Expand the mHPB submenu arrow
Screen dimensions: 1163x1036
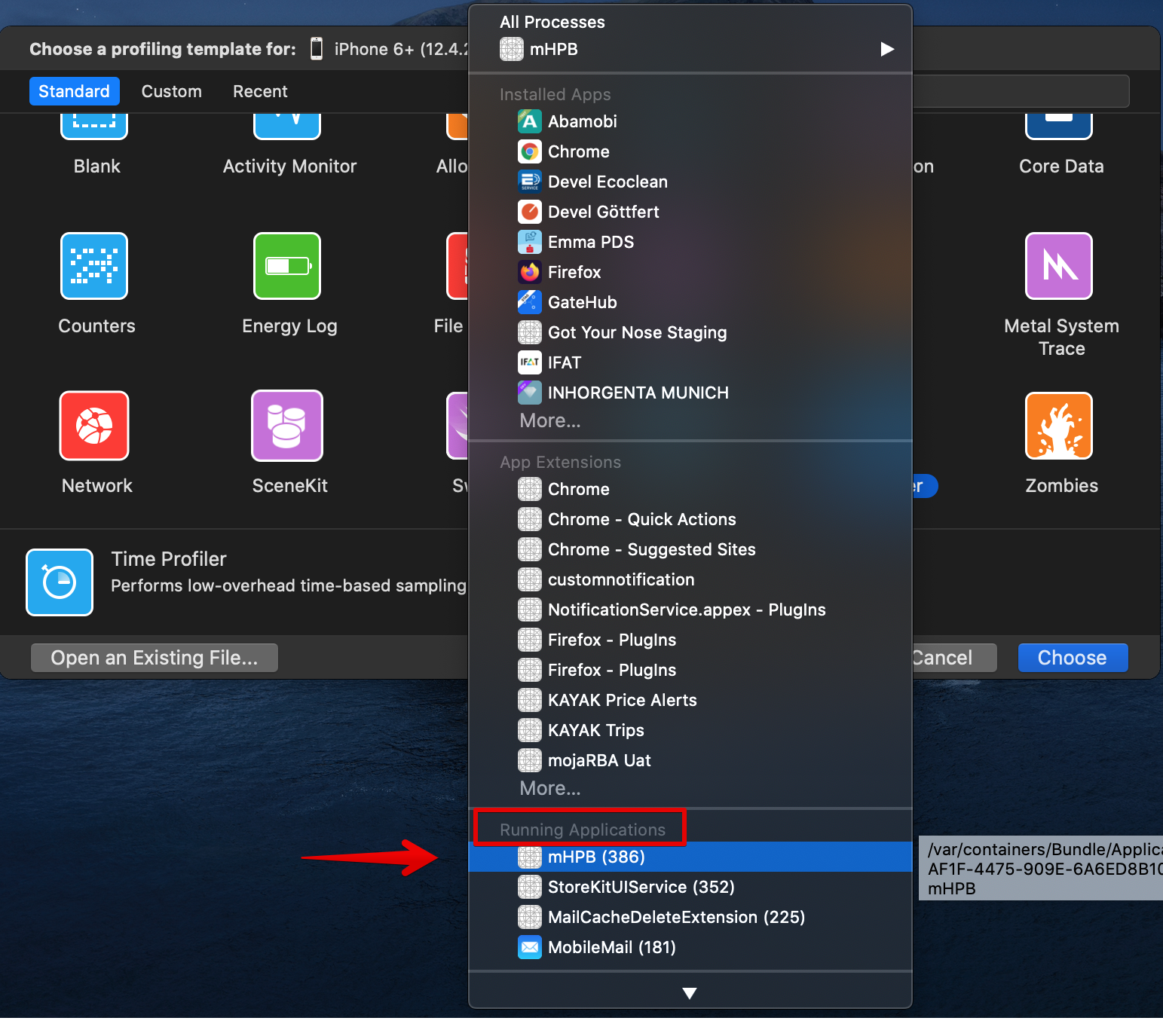pyautogui.click(x=887, y=49)
